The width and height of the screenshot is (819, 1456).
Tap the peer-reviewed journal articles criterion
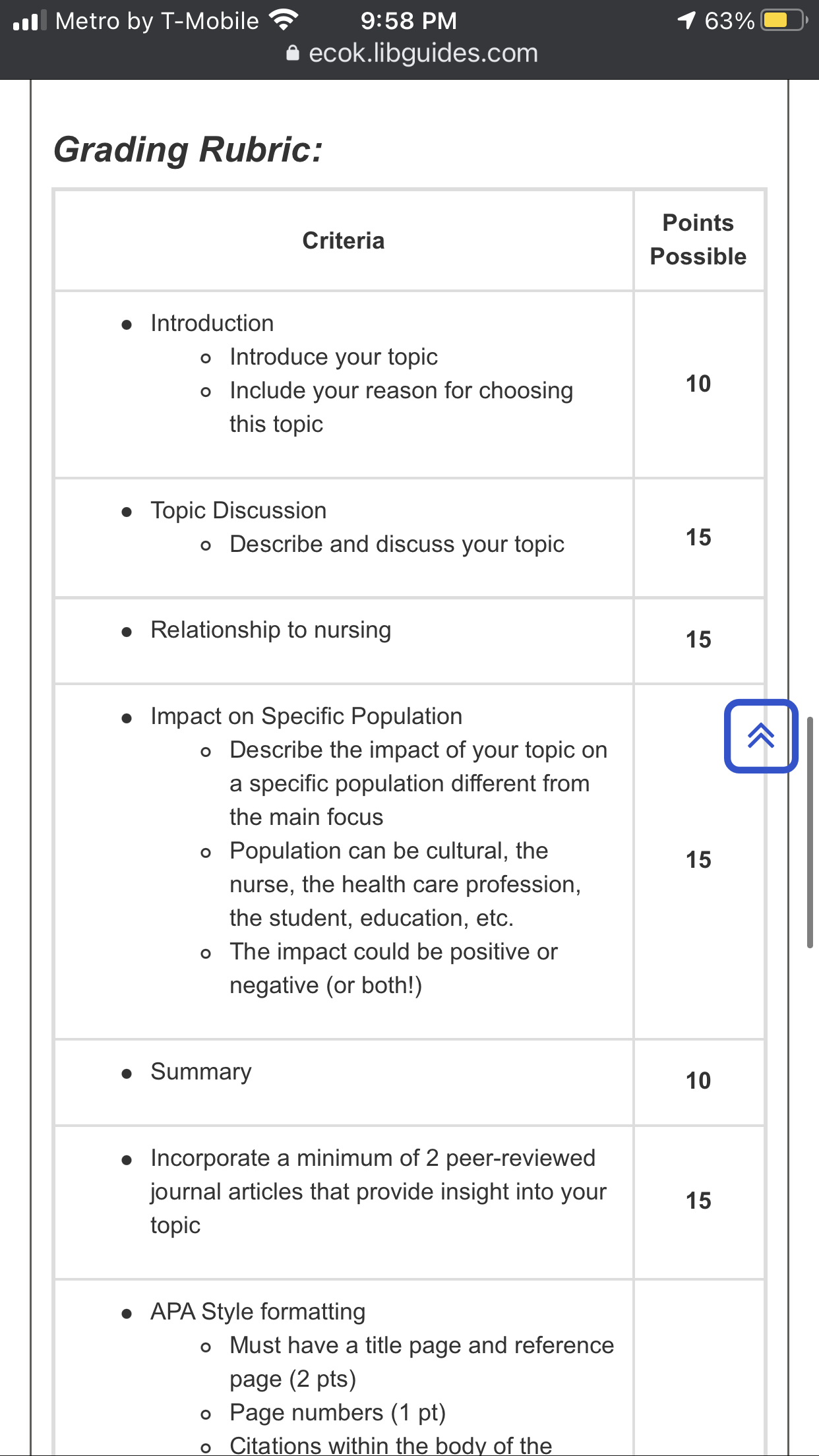379,1192
